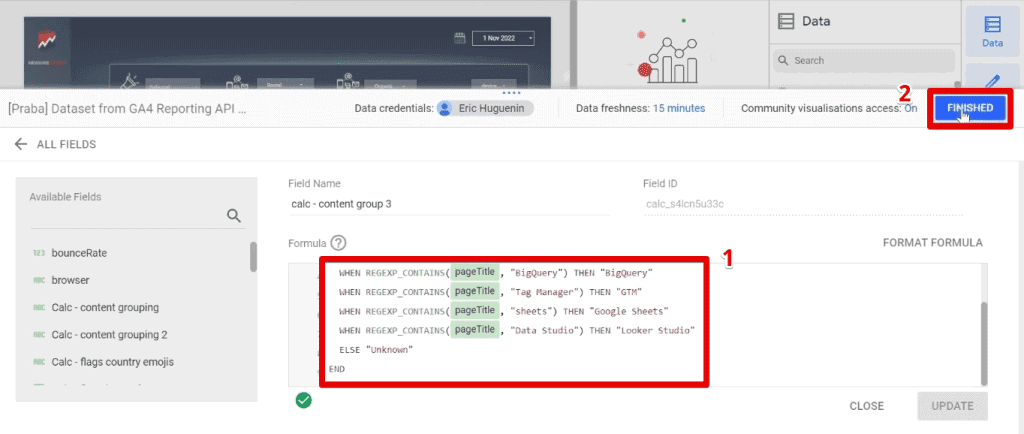Click the CLOSE button below formula
Image resolution: width=1024 pixels, height=434 pixels.
[x=867, y=406]
